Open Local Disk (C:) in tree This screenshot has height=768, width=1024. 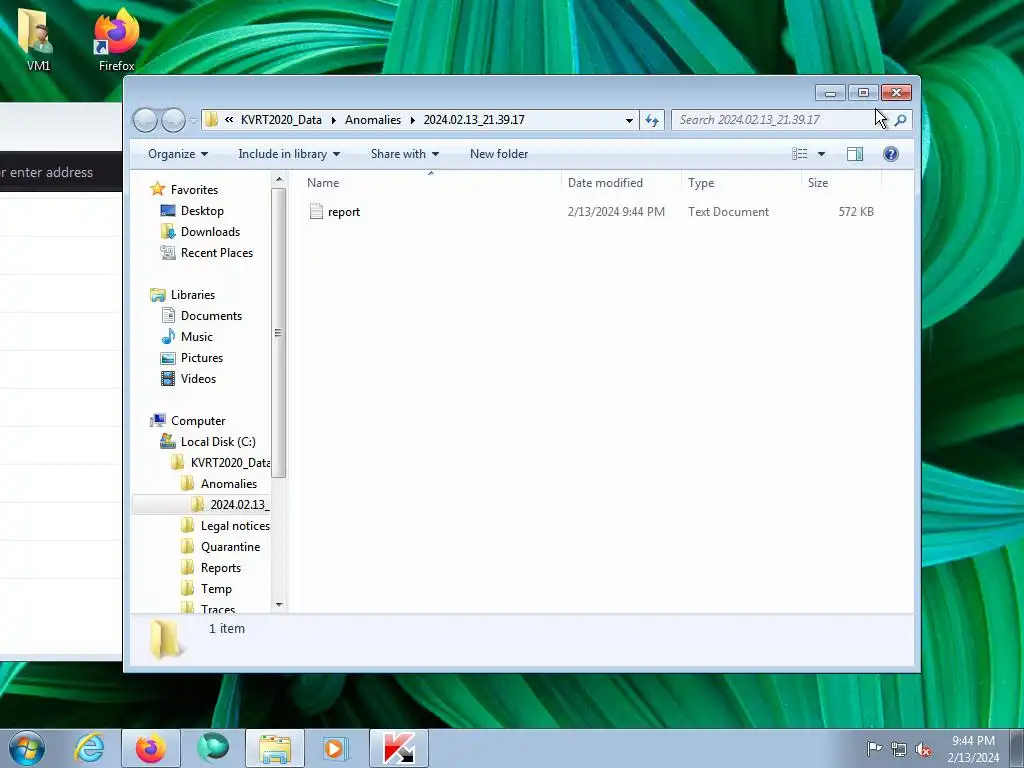click(x=217, y=442)
